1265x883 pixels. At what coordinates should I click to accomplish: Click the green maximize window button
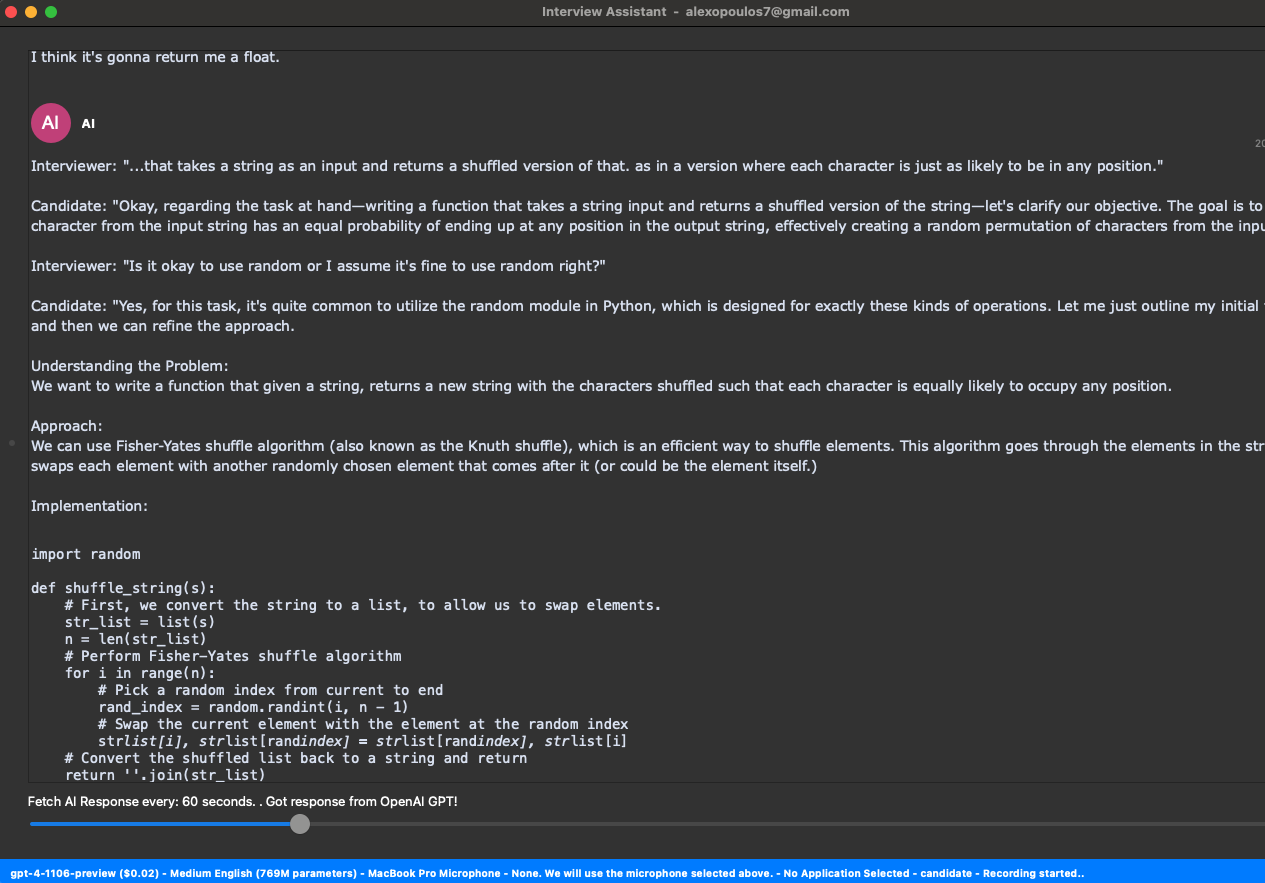(x=51, y=12)
